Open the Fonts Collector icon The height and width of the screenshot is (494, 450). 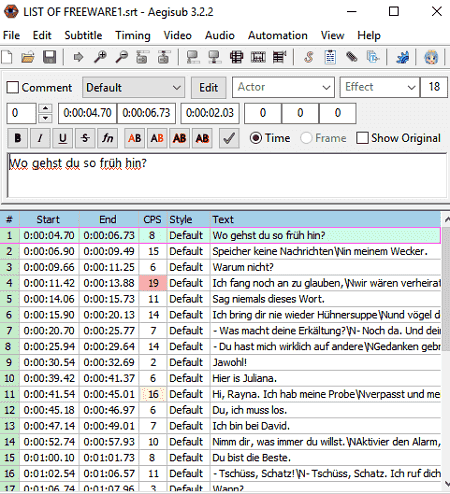(373, 57)
